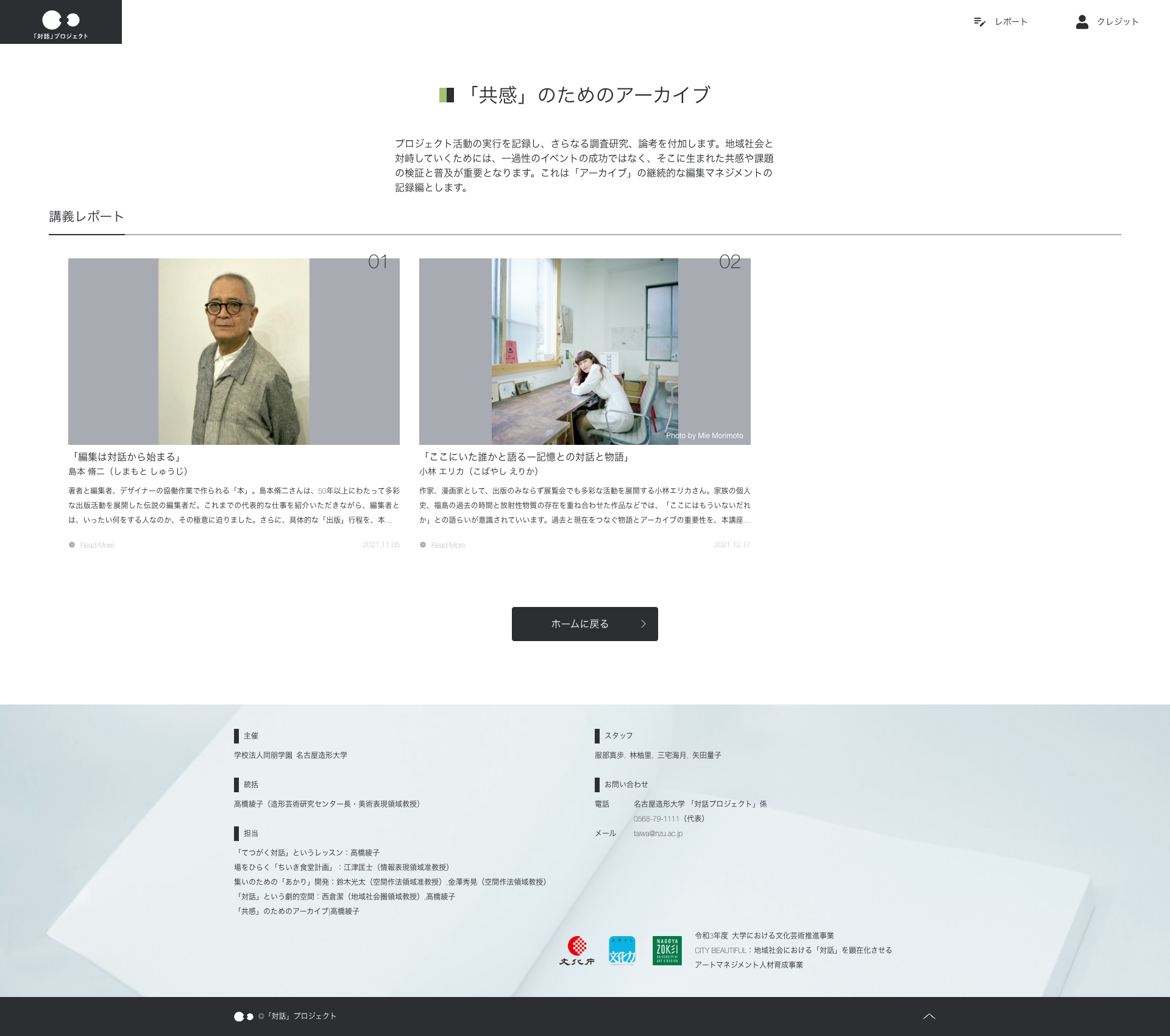Click the green Nagoya Zokei logo

(667, 951)
